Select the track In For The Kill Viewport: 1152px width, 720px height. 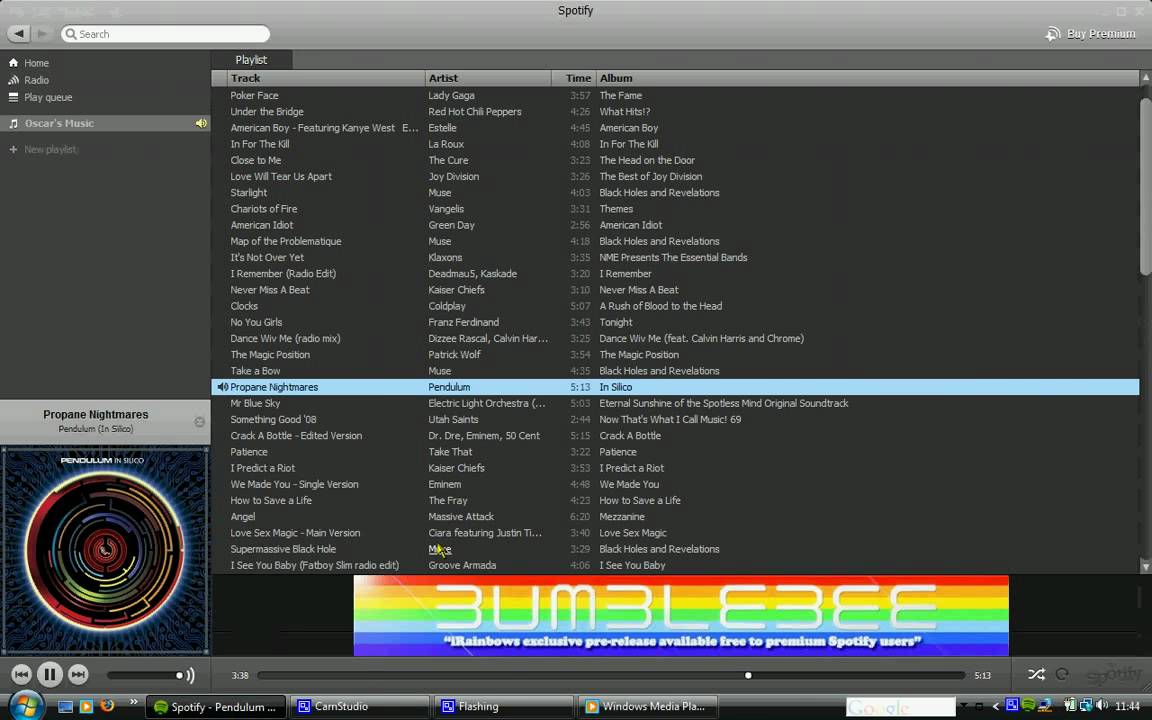click(x=259, y=144)
